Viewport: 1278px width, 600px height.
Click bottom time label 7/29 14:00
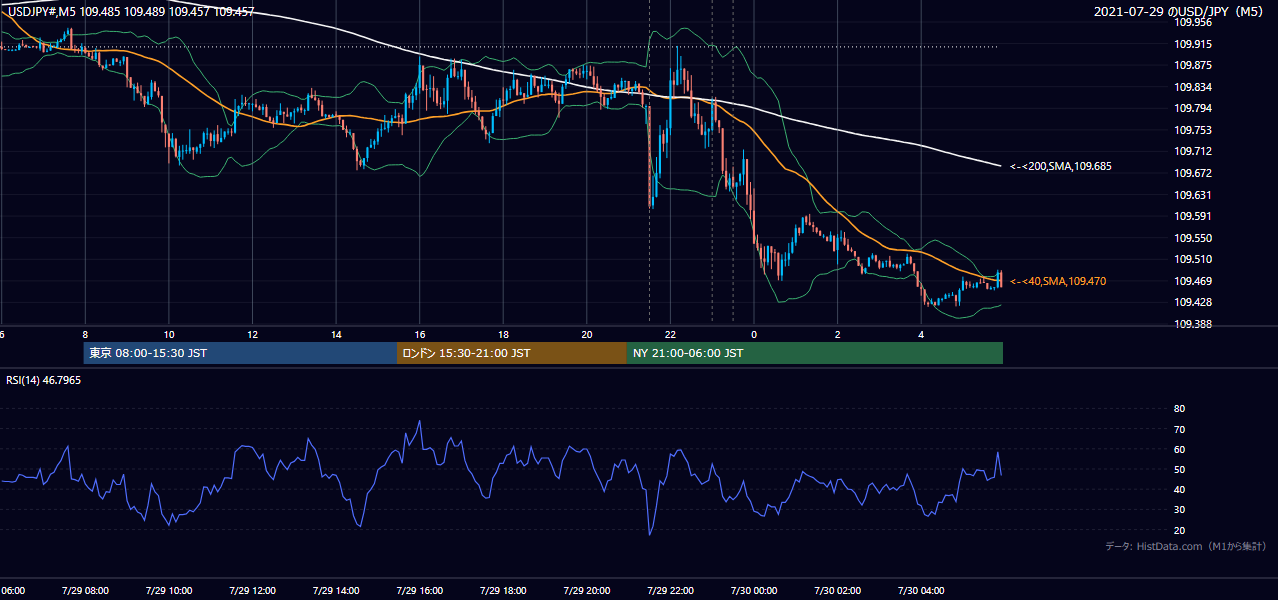point(336,591)
